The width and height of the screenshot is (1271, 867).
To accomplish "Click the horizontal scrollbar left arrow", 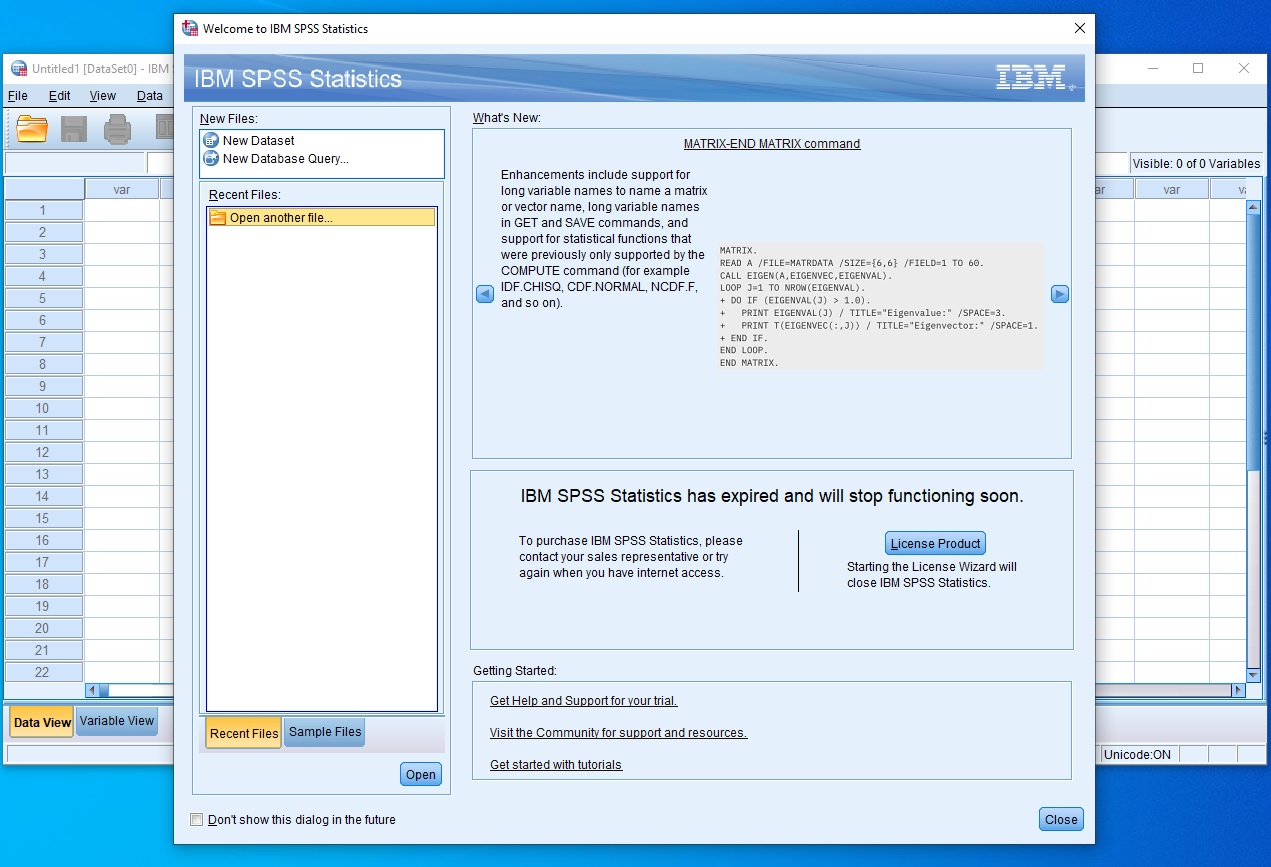I will (92, 690).
